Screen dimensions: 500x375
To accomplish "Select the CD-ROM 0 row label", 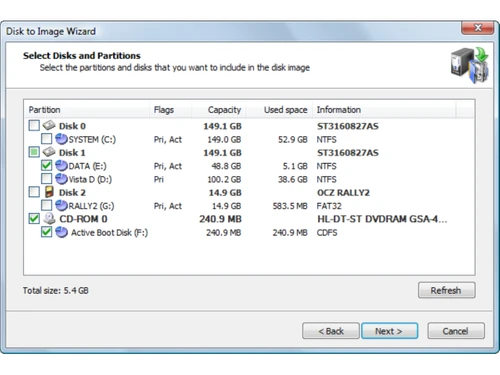I will (x=83, y=219).
